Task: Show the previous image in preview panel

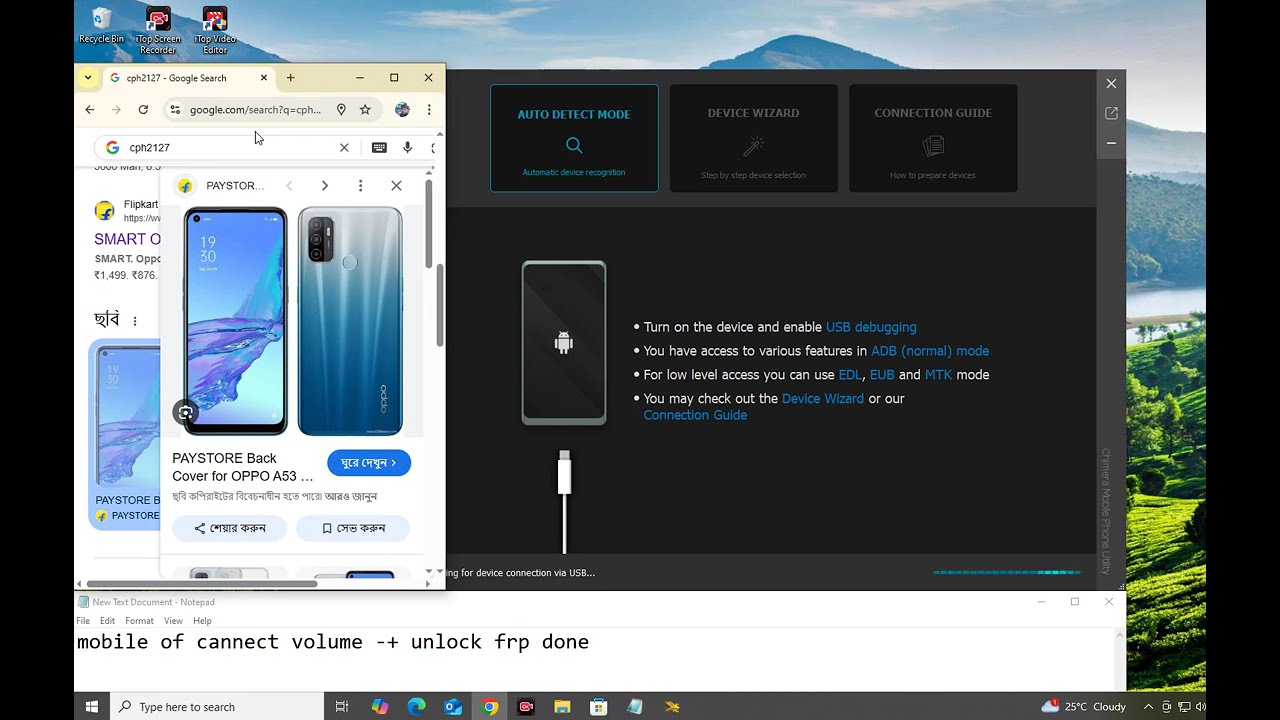Action: pyautogui.click(x=289, y=186)
